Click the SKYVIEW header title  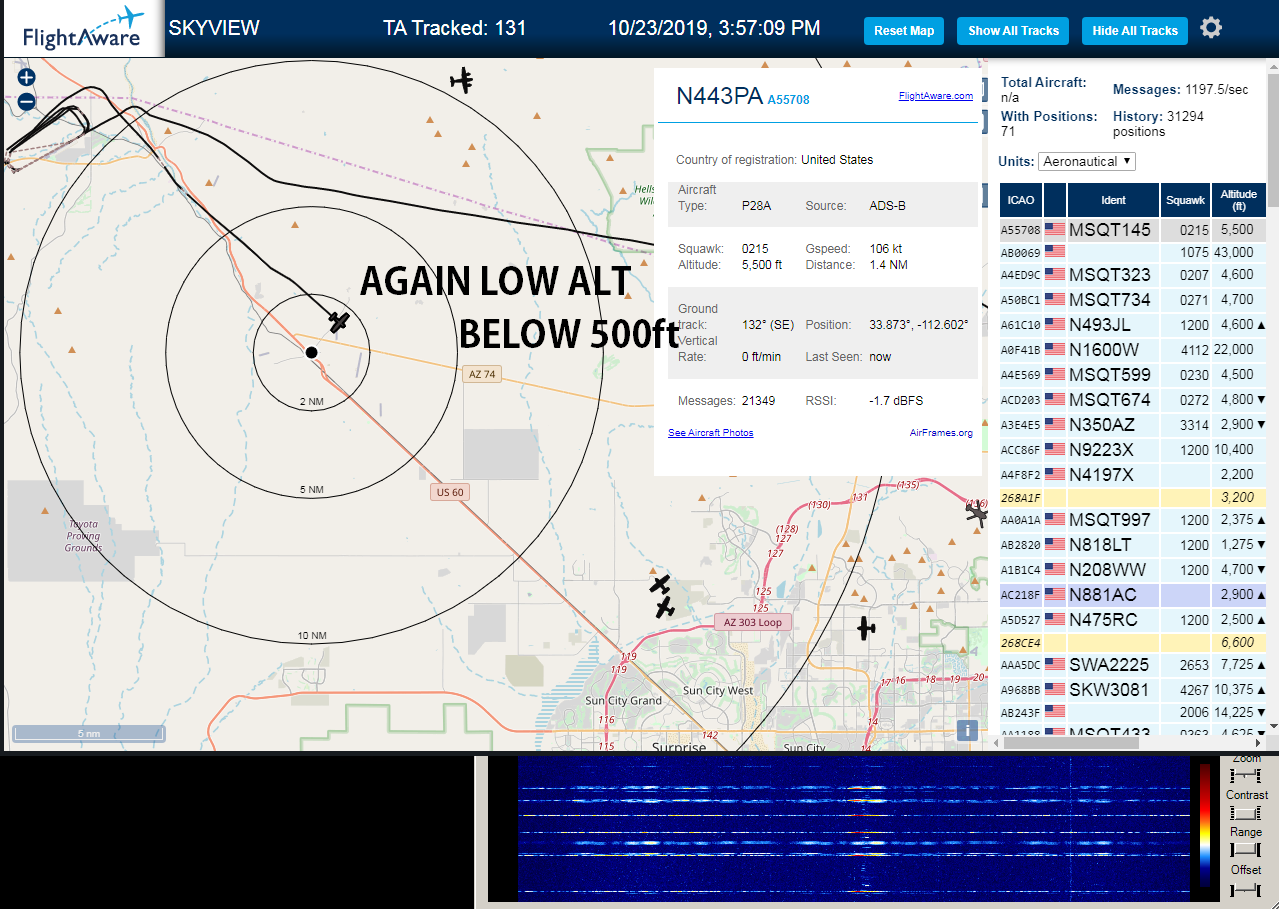coord(214,28)
